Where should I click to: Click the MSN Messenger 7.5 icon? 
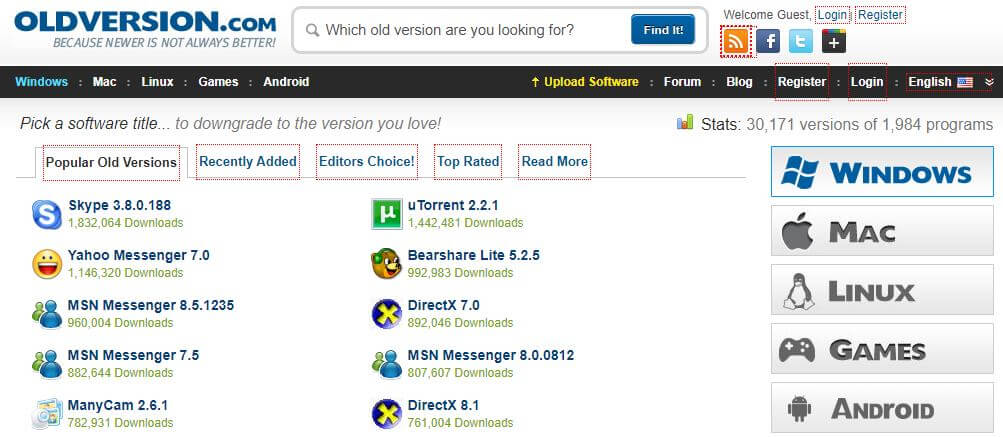click(47, 364)
